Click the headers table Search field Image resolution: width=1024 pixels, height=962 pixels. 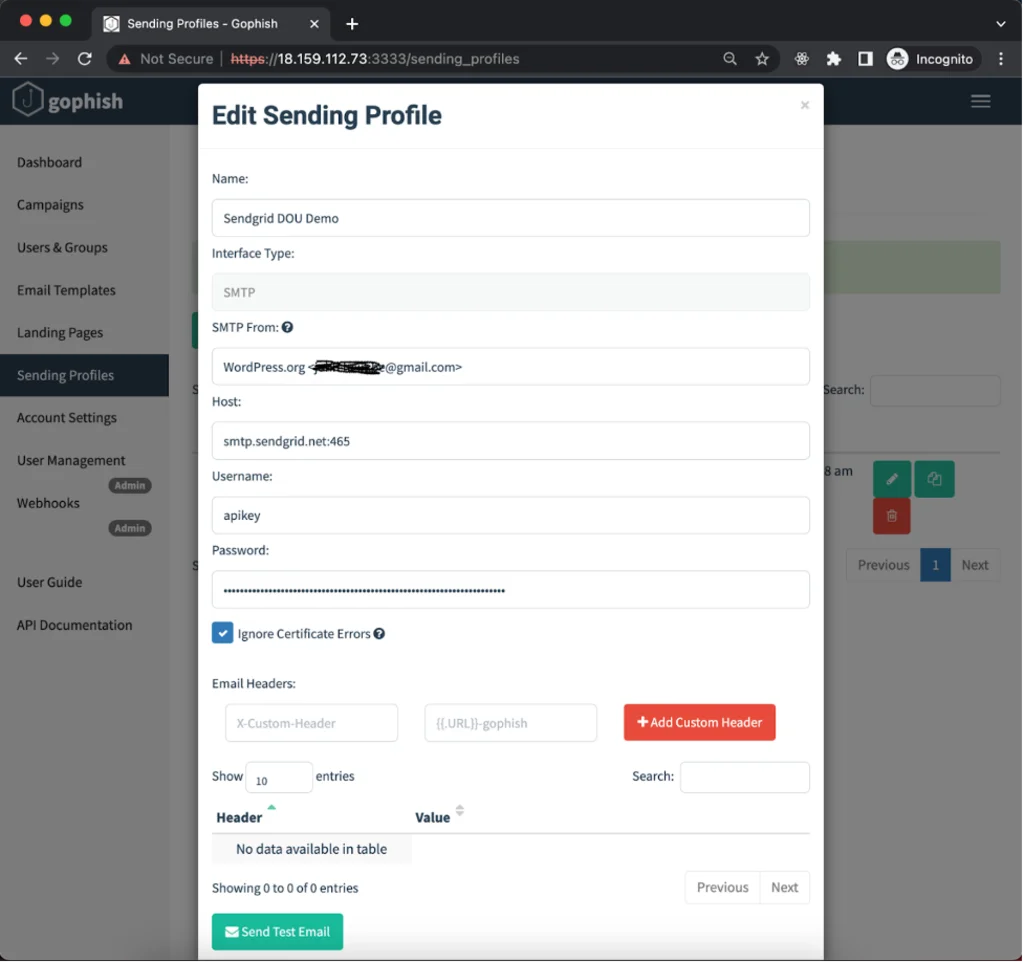coord(744,777)
